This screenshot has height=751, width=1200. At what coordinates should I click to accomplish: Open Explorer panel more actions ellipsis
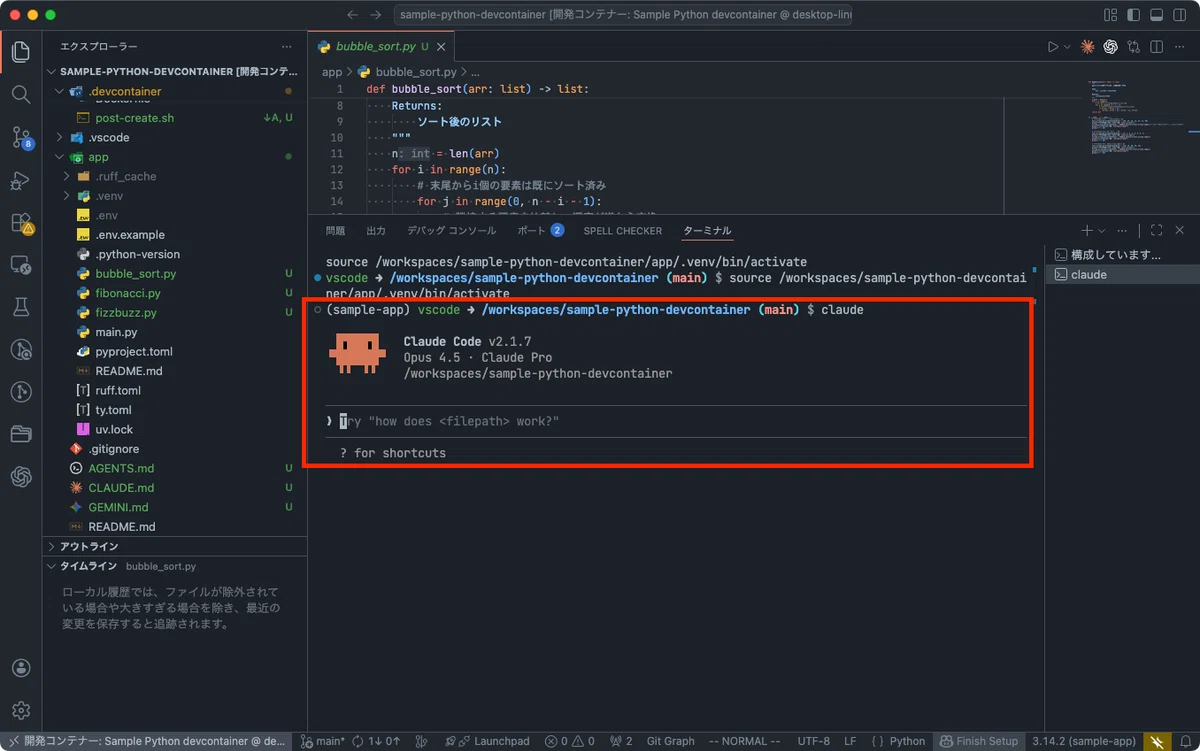point(287,47)
